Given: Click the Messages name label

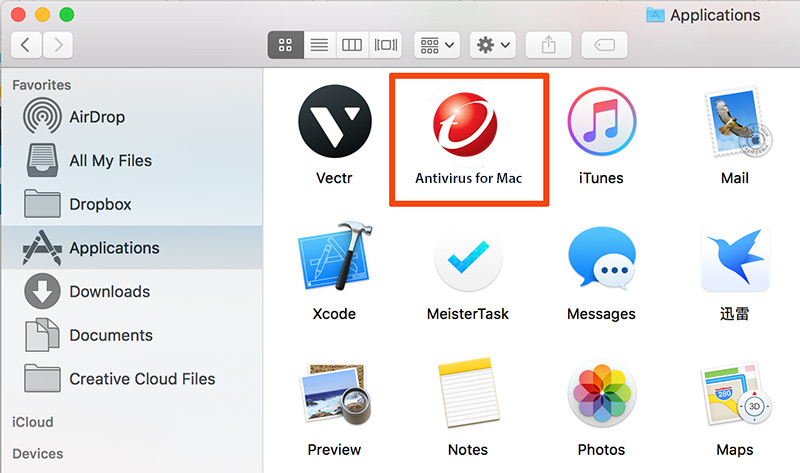Looking at the screenshot, I should [602, 314].
